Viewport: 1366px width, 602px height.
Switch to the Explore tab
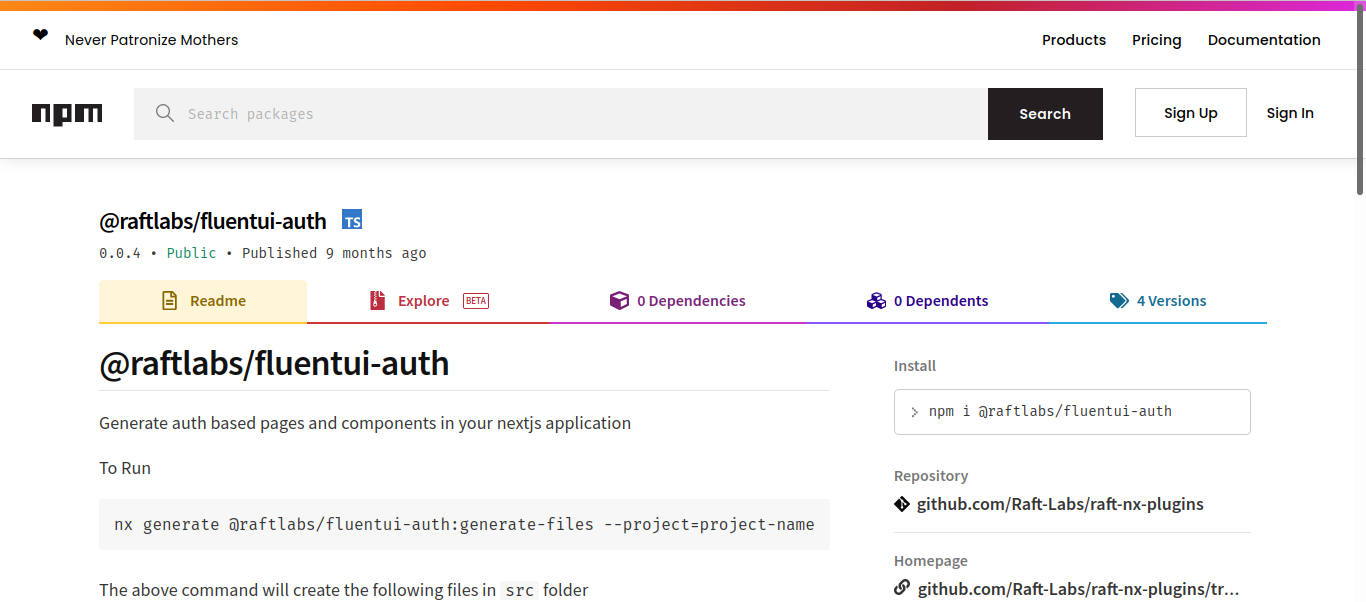click(428, 301)
